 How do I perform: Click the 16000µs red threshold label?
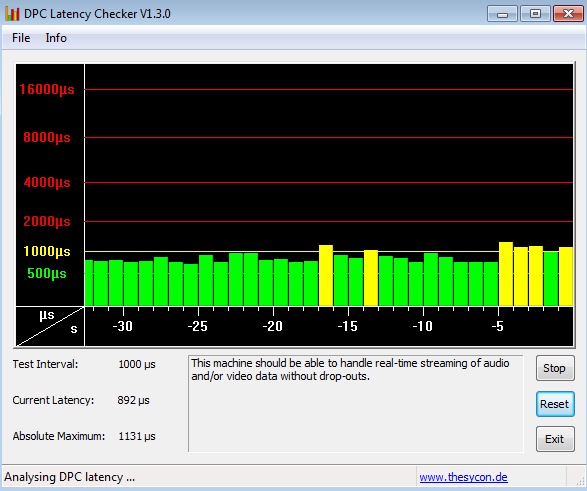47,89
